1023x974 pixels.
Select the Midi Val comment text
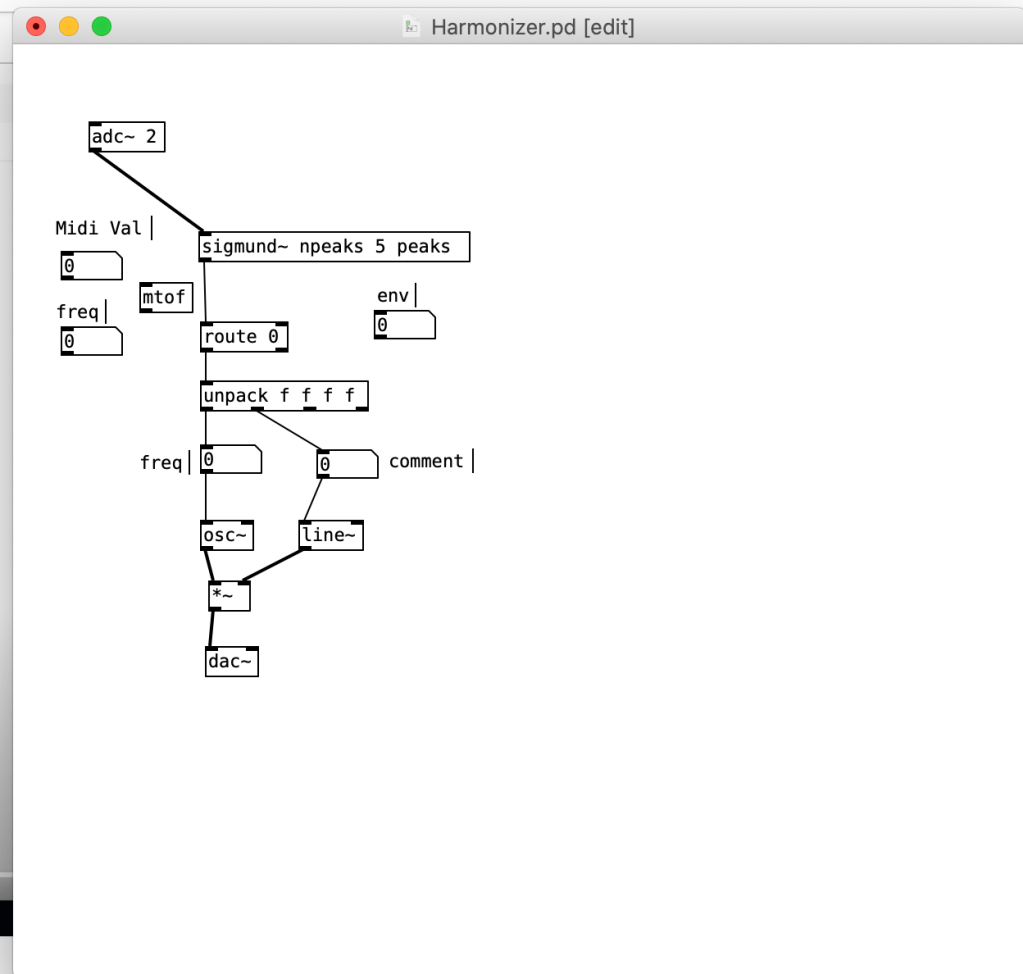(x=99, y=229)
